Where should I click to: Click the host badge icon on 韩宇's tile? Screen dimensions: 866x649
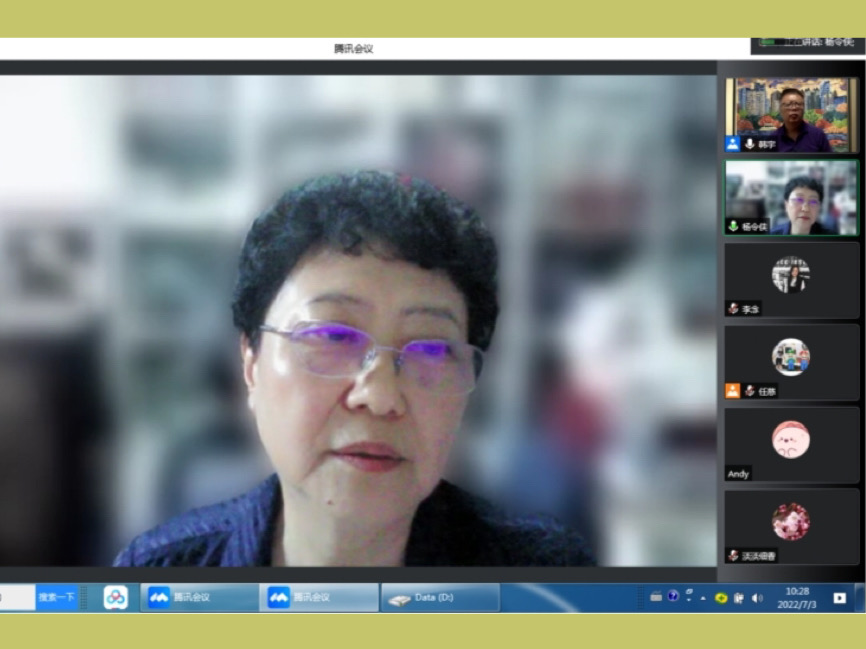tap(733, 144)
